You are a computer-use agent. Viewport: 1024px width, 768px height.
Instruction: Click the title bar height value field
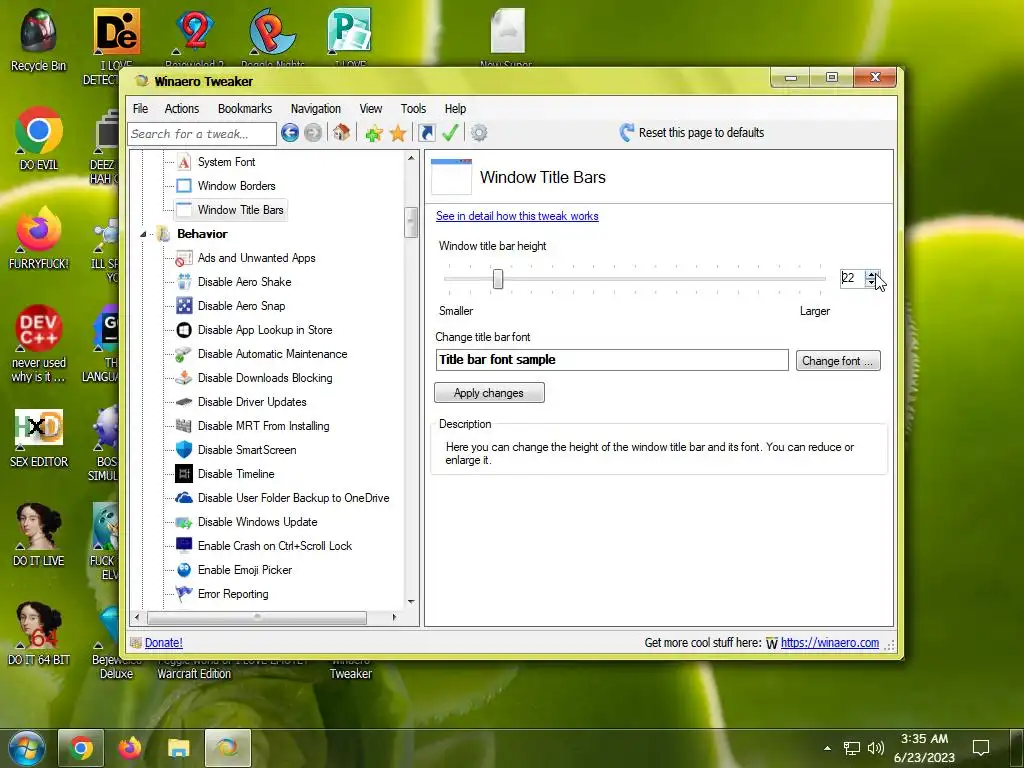pos(852,278)
